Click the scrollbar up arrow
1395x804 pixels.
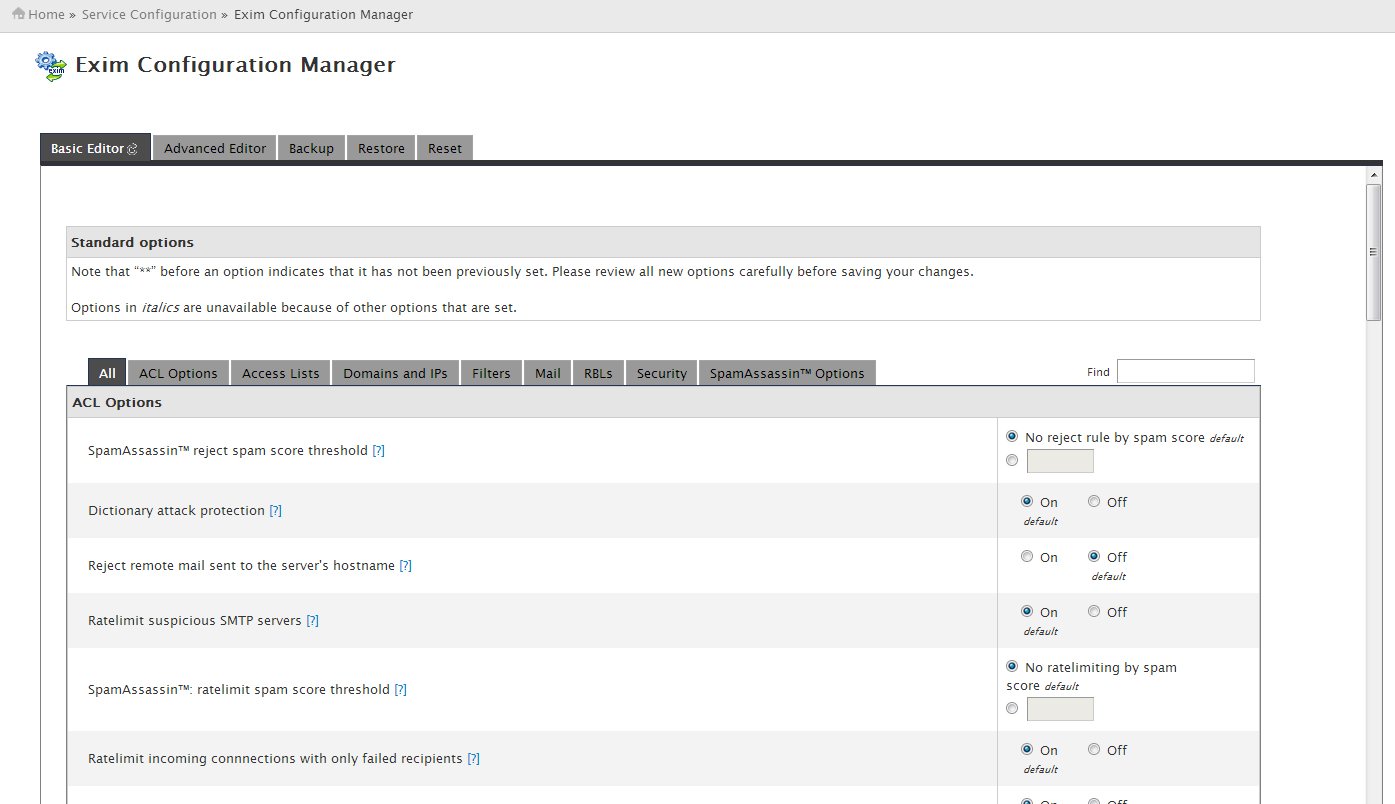click(x=1374, y=176)
